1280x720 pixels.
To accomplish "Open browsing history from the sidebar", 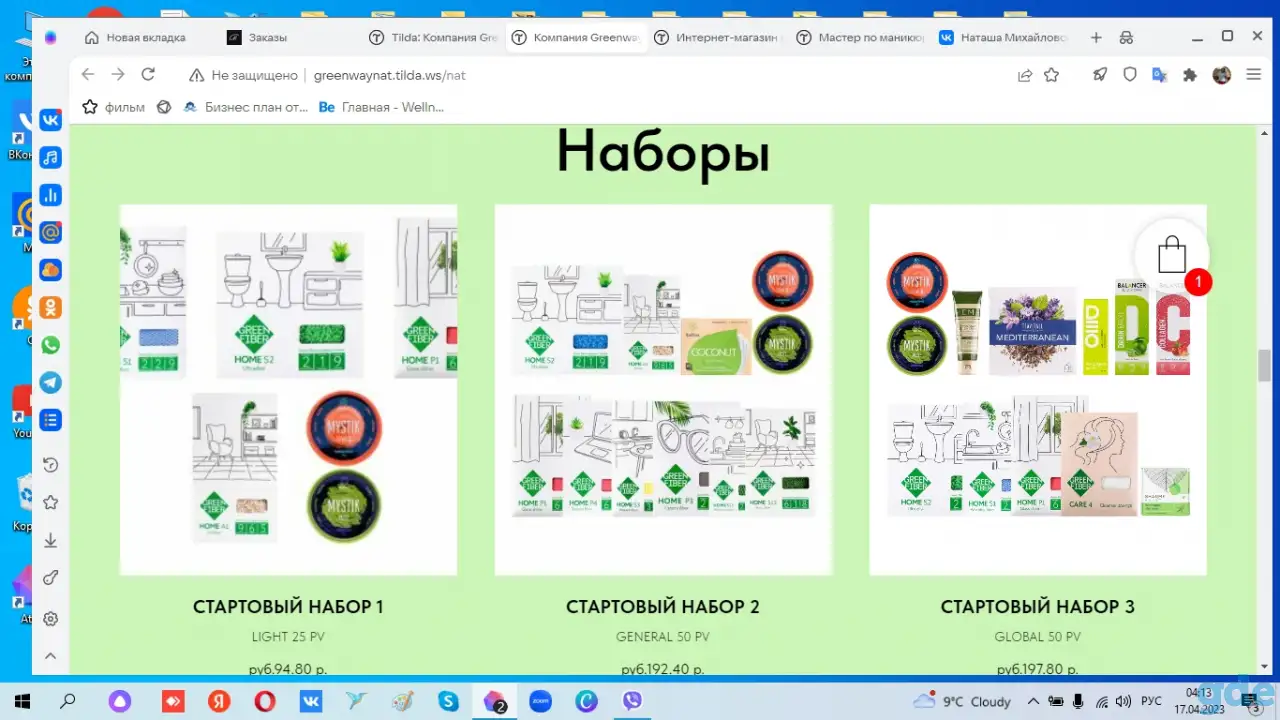I will click(50, 465).
